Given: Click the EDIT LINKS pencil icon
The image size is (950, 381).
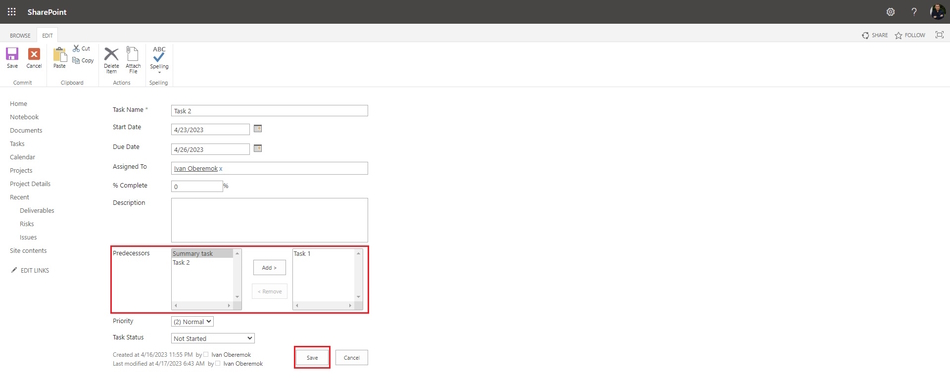Looking at the screenshot, I should (x=15, y=270).
